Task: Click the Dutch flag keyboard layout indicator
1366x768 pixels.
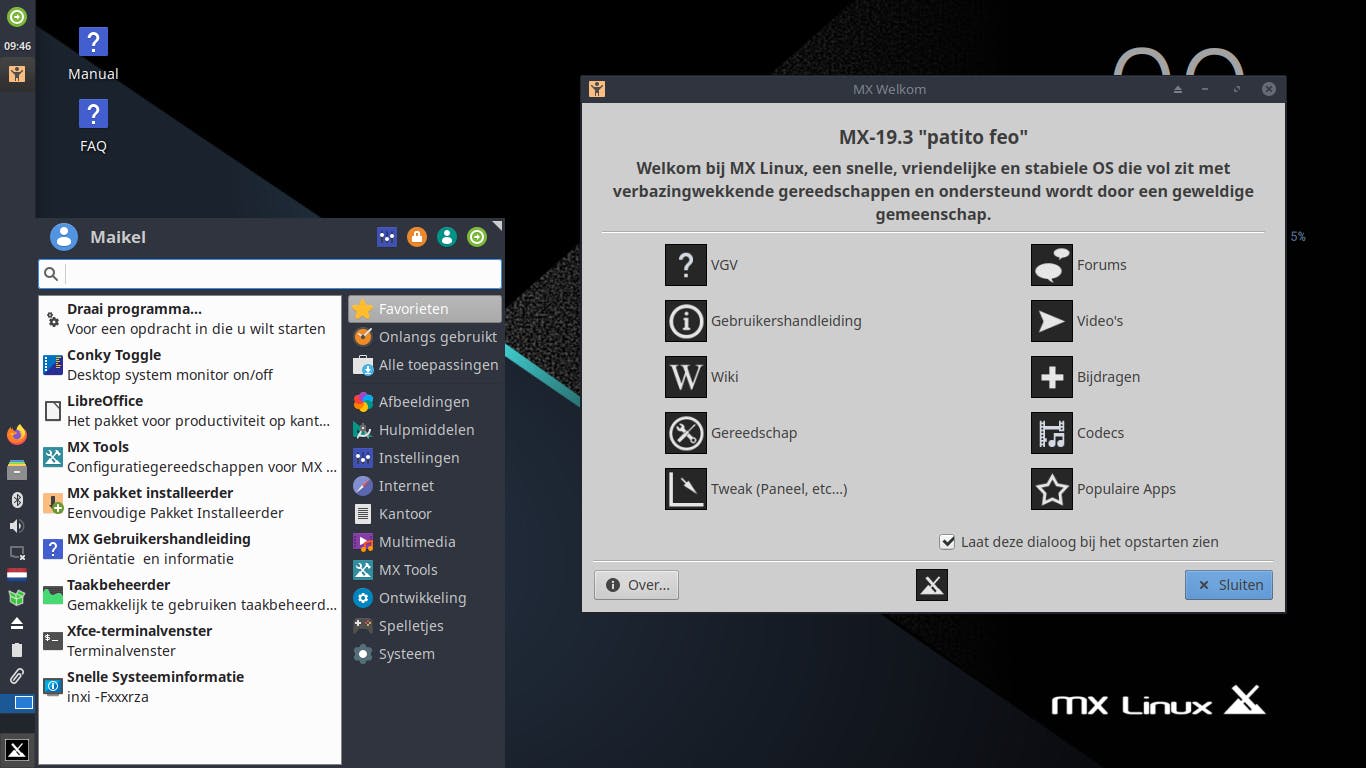Action: tap(17, 575)
